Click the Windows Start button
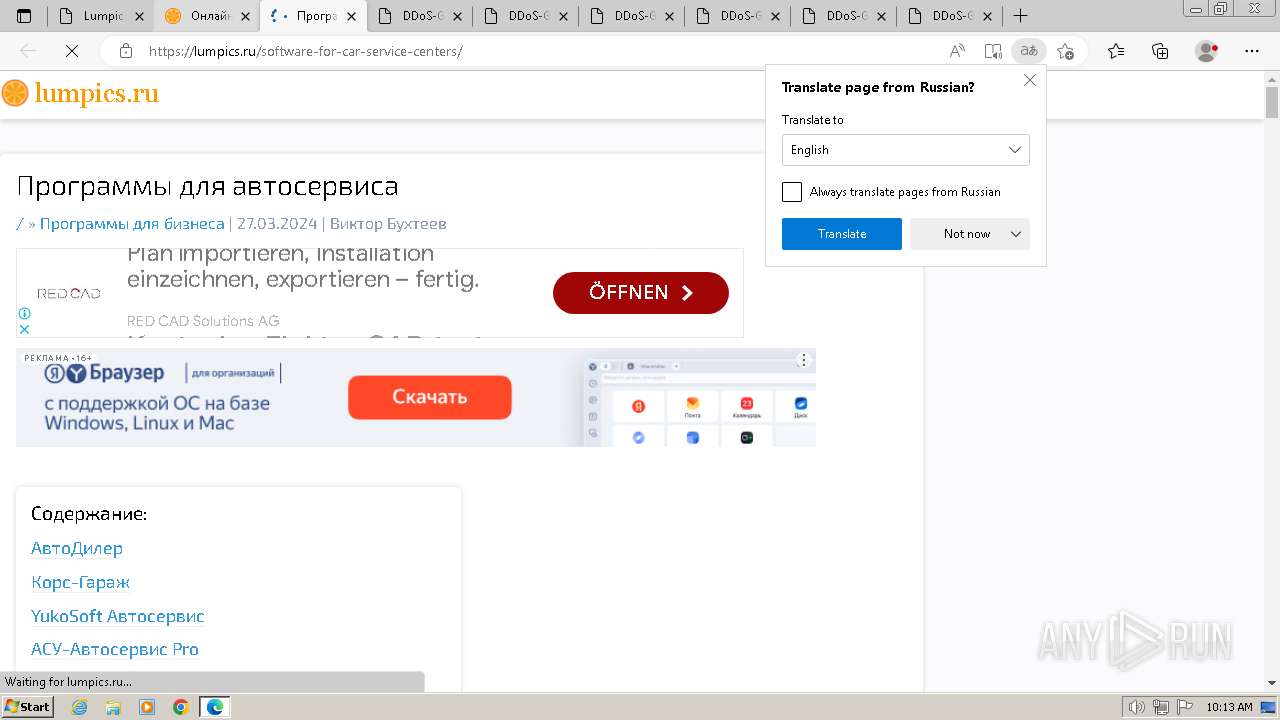This screenshot has width=1280, height=720. (x=27, y=707)
